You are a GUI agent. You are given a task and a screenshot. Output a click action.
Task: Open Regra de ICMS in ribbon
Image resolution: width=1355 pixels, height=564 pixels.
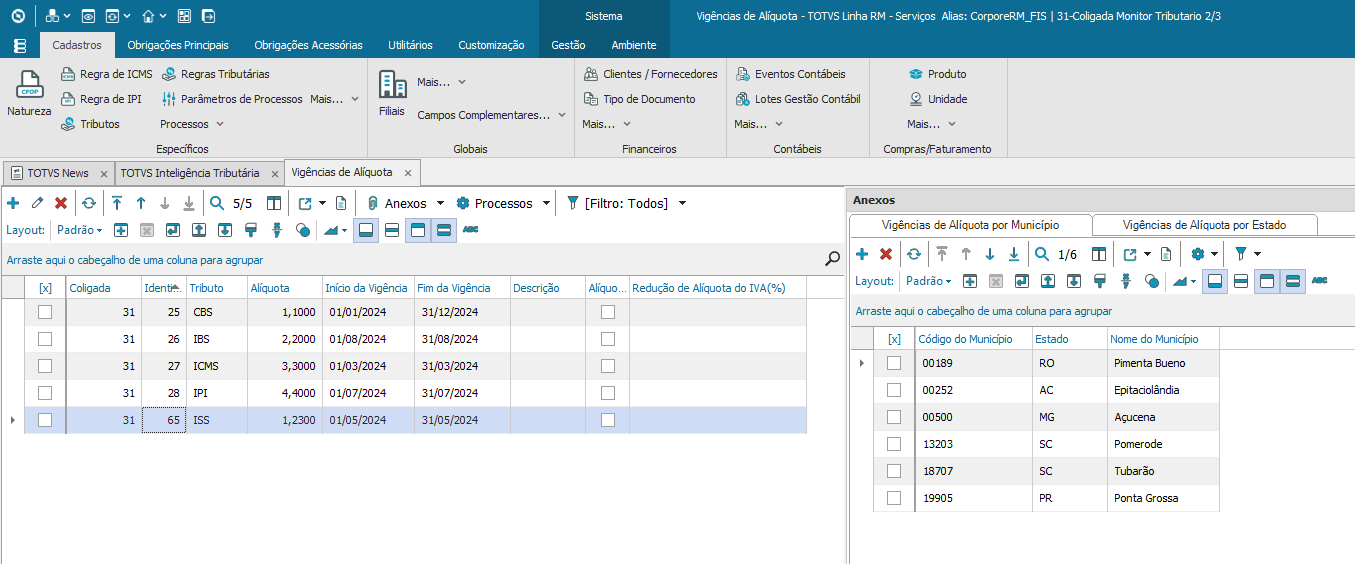tap(107, 74)
